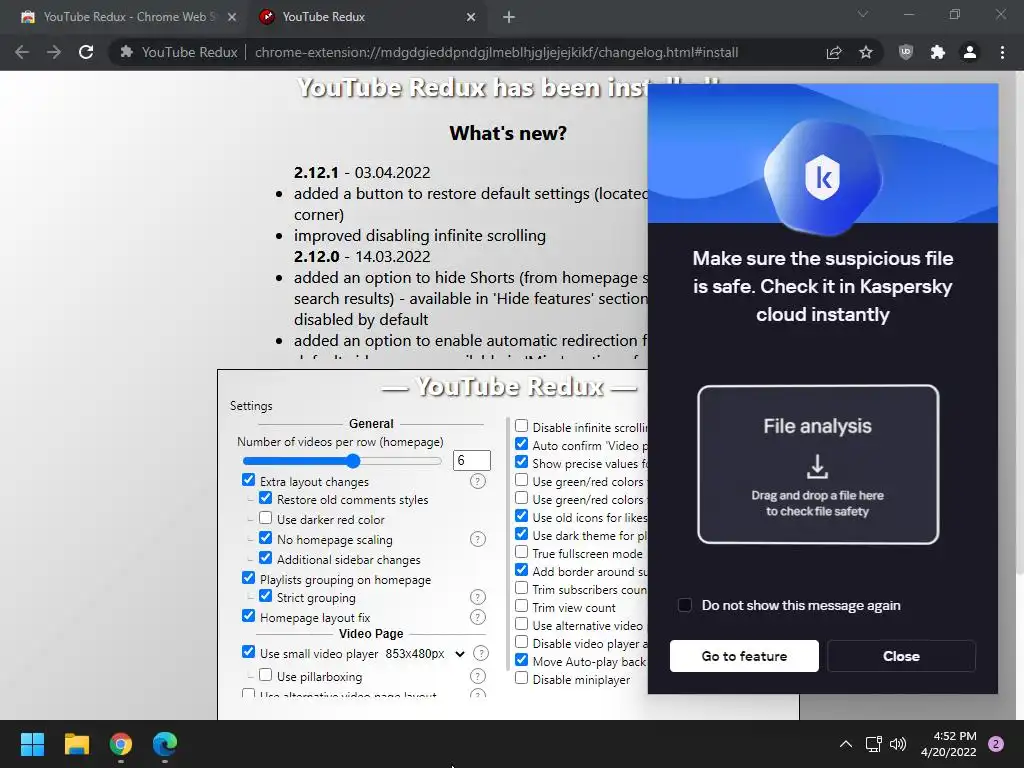Viewport: 1024px width, 768px height.
Task: Uncheck Restore old comments styles
Action: point(265,498)
